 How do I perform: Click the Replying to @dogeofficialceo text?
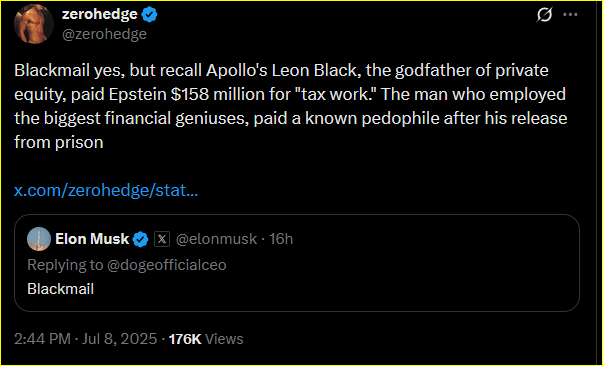click(127, 265)
